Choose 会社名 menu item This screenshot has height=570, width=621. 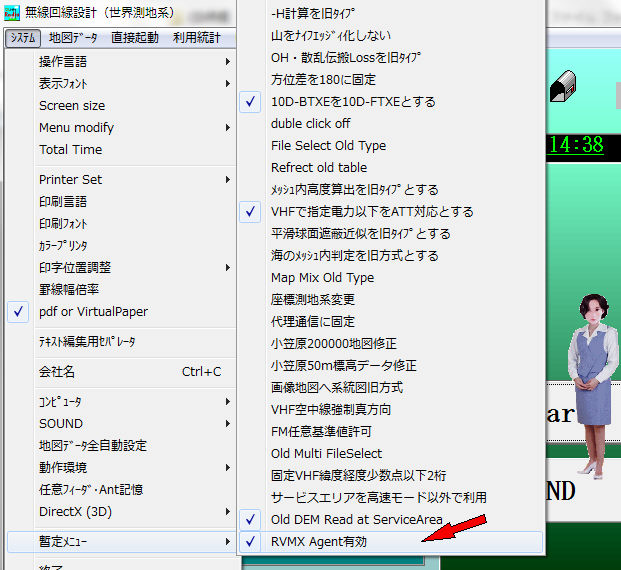[57, 372]
